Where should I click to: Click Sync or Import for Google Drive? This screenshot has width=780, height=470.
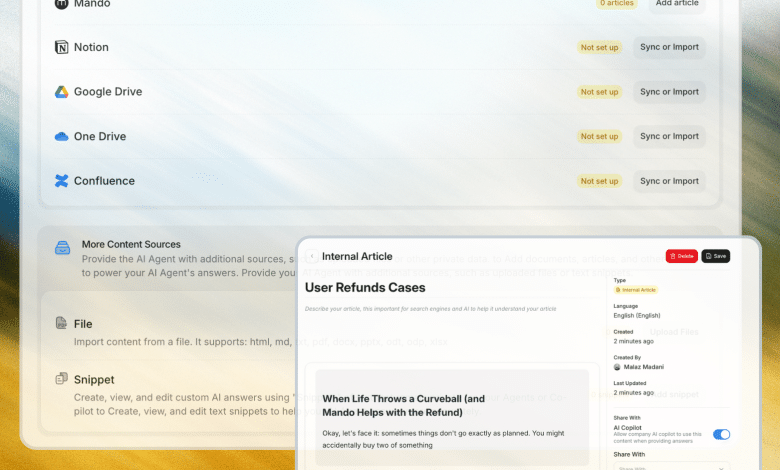669,92
